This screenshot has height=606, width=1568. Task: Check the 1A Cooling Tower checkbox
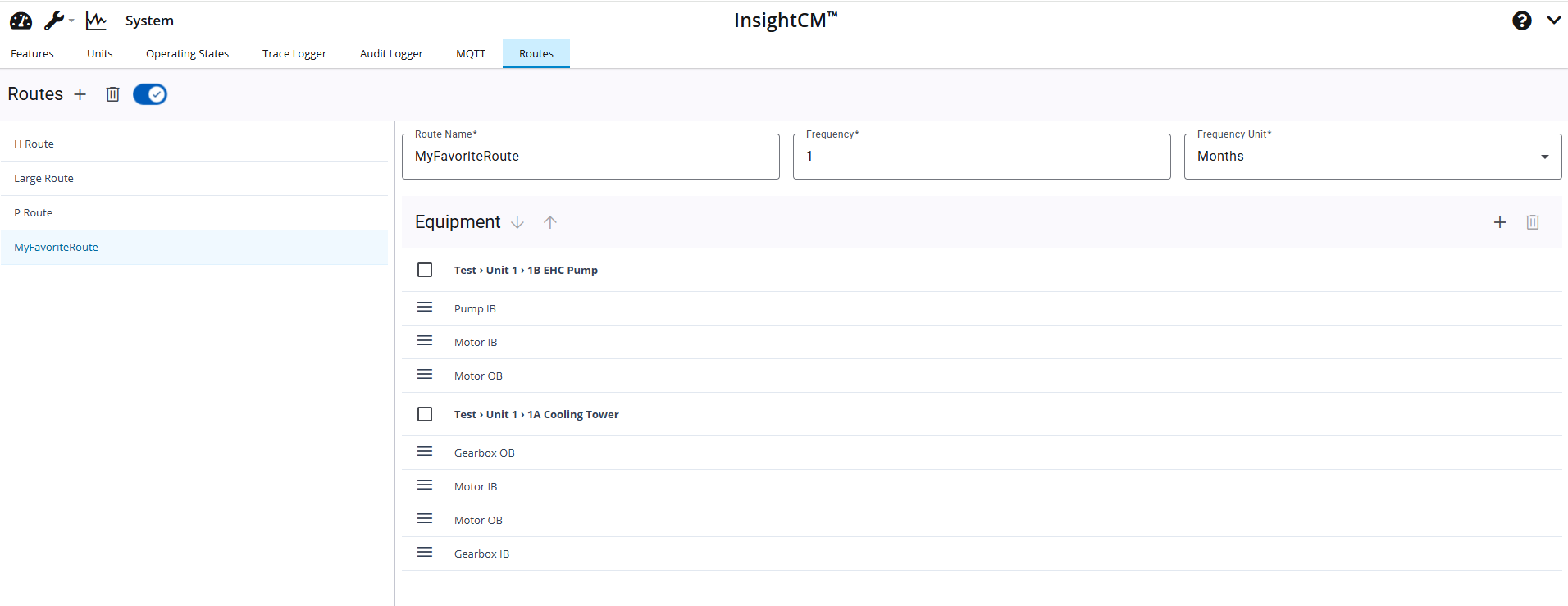[x=425, y=414]
